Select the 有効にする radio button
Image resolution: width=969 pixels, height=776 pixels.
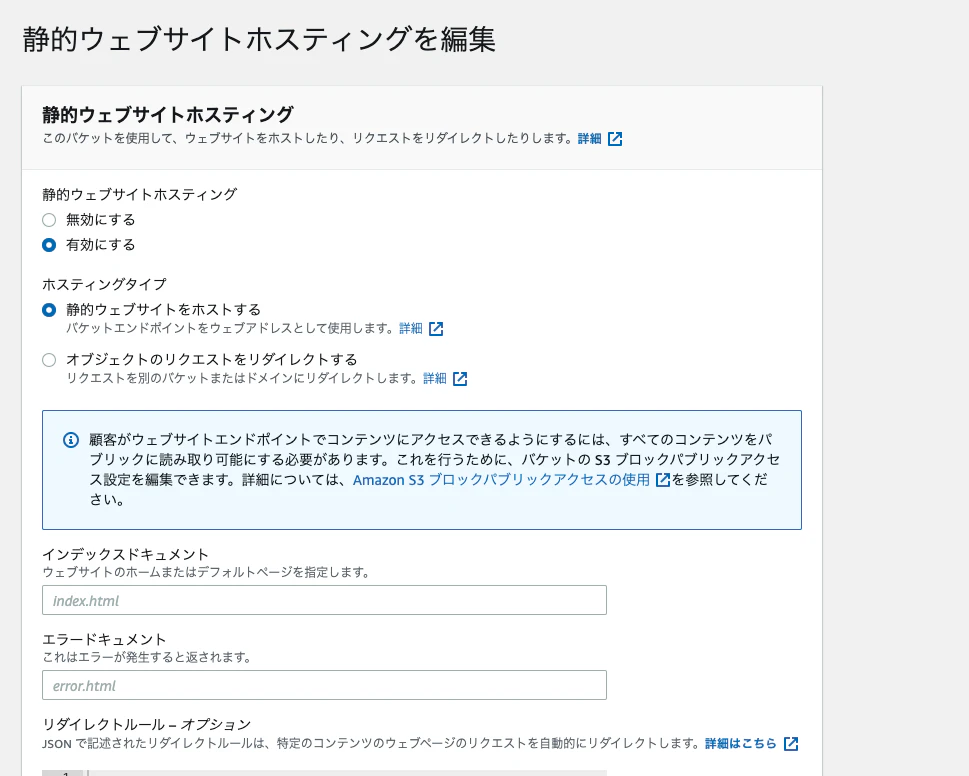pos(49,245)
